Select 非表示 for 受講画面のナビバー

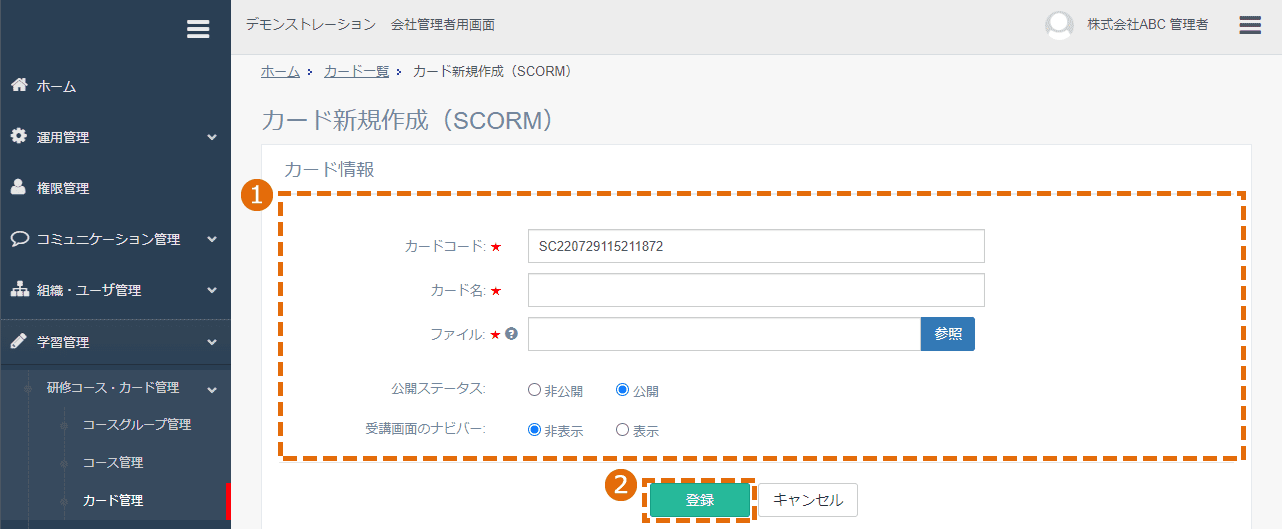point(534,430)
